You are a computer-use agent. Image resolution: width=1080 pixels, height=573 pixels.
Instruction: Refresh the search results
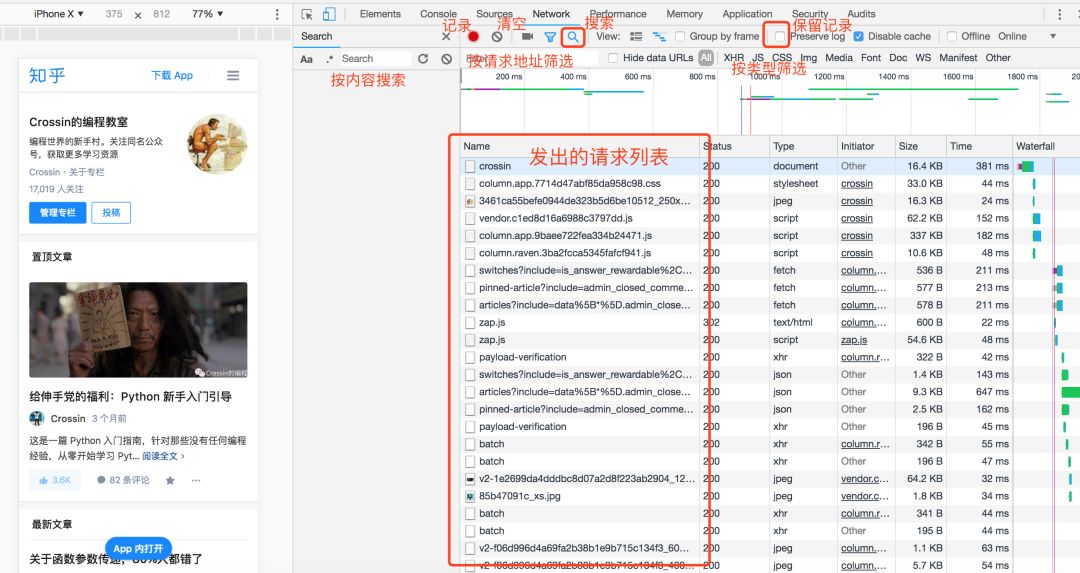click(x=423, y=59)
